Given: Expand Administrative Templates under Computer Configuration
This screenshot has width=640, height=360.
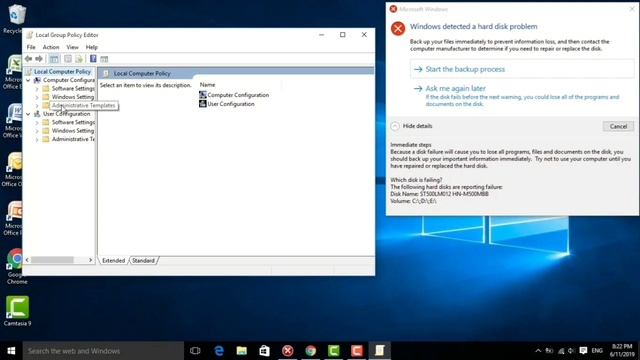Looking at the screenshot, I should pyautogui.click(x=37, y=105).
